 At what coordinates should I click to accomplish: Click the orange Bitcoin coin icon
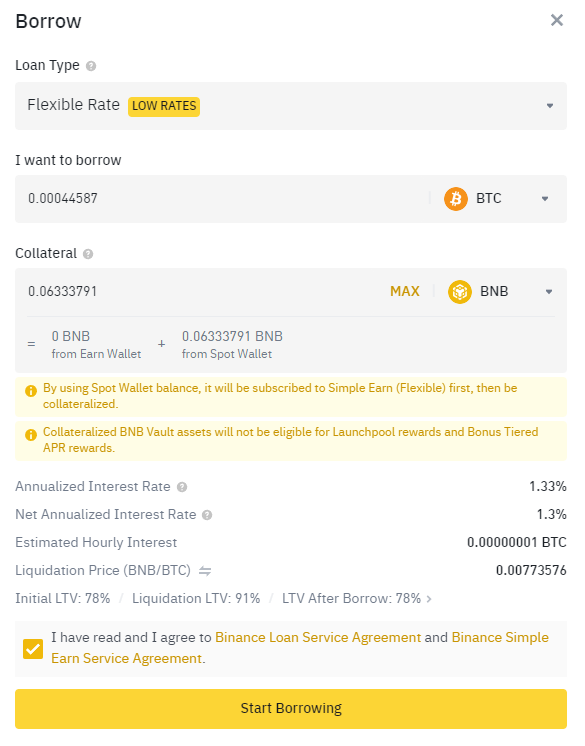click(456, 199)
